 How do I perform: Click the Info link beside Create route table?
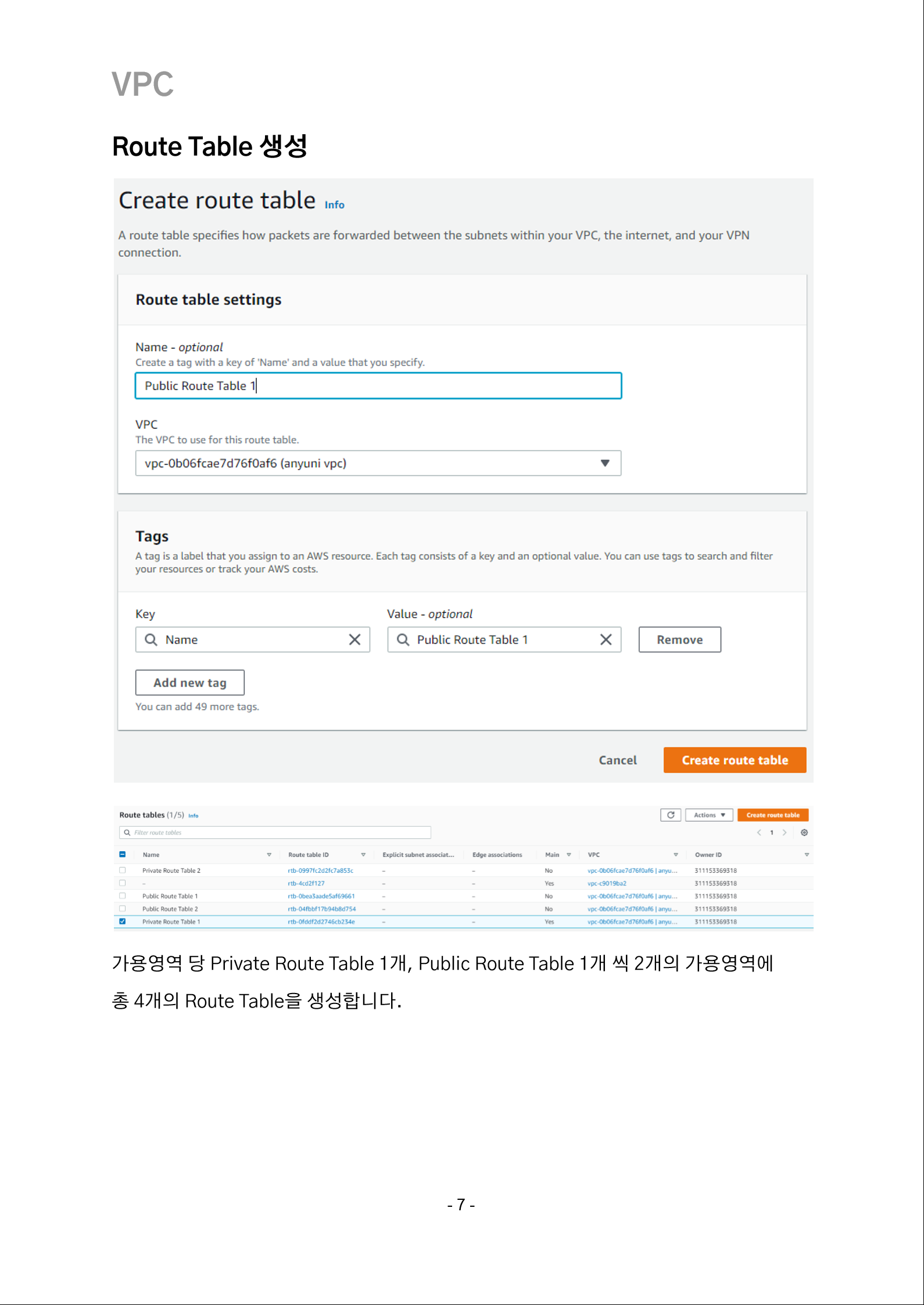point(334,205)
